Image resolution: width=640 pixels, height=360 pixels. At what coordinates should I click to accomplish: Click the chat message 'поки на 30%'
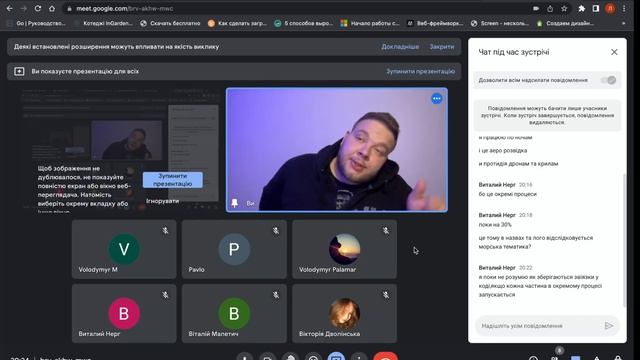(x=495, y=225)
